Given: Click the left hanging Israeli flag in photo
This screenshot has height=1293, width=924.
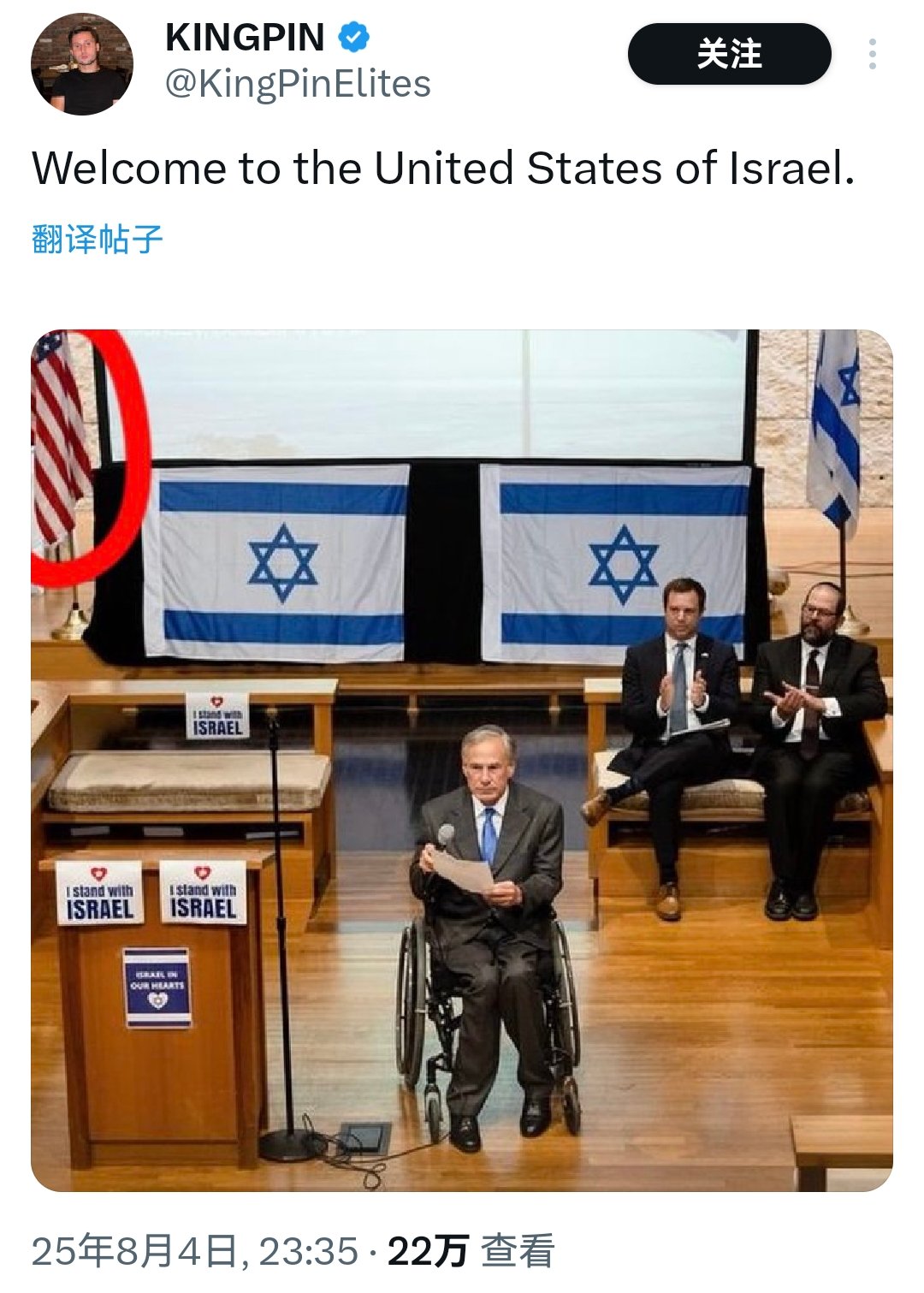Looking at the screenshot, I should click(276, 562).
